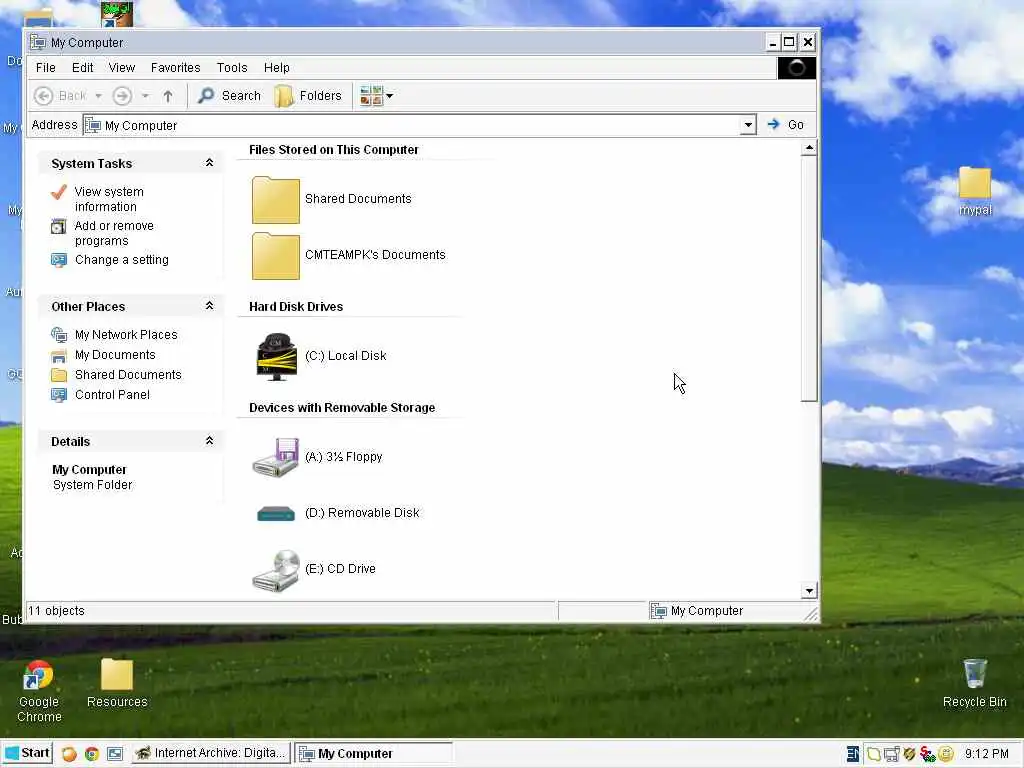
Task: Open the Views dropdown icon
Action: point(376,96)
